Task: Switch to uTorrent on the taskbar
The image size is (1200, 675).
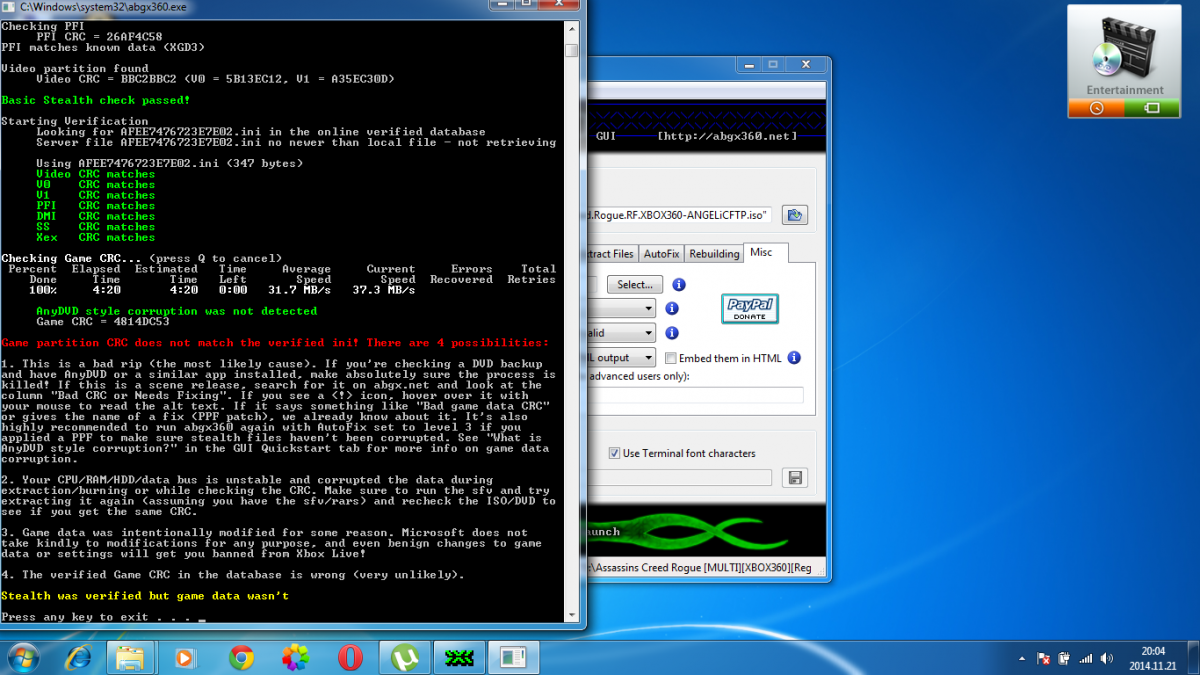Action: coord(405,657)
